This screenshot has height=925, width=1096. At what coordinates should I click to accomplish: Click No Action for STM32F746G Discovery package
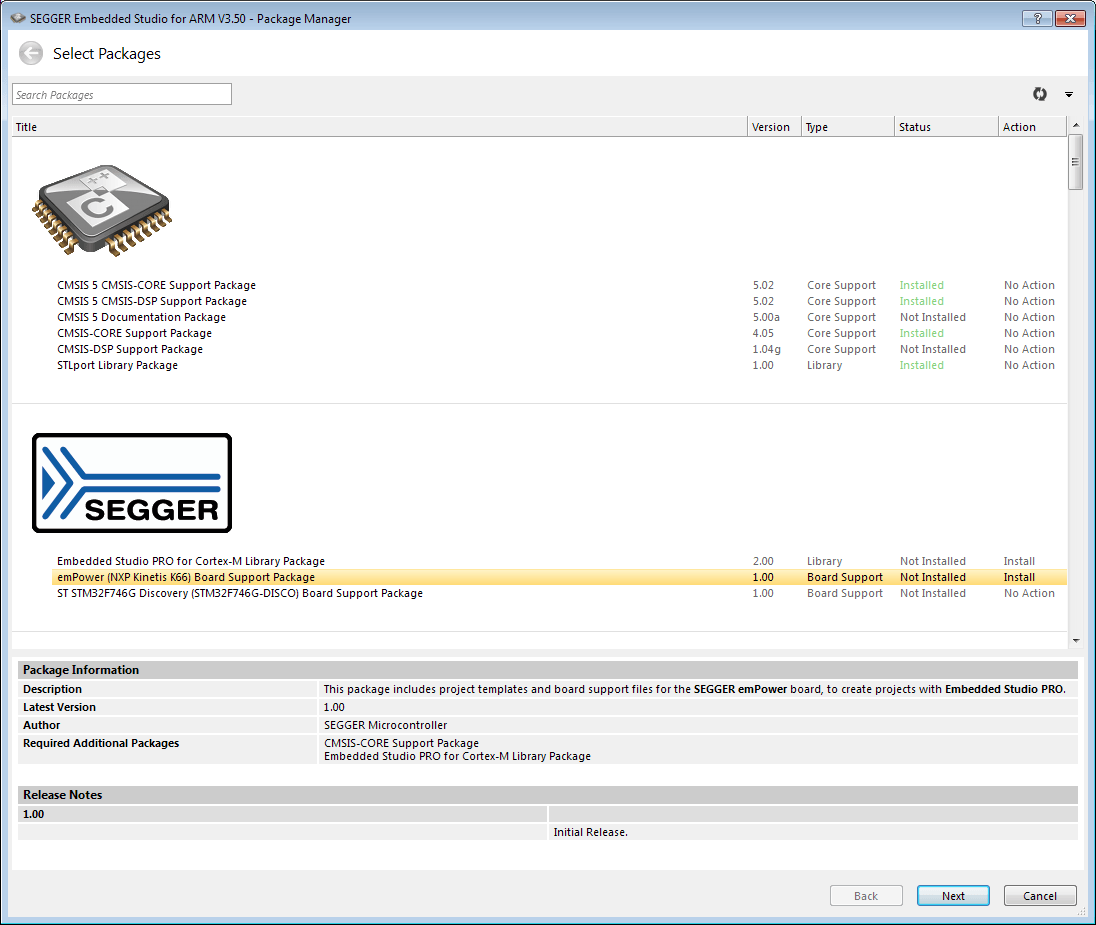(x=1029, y=594)
